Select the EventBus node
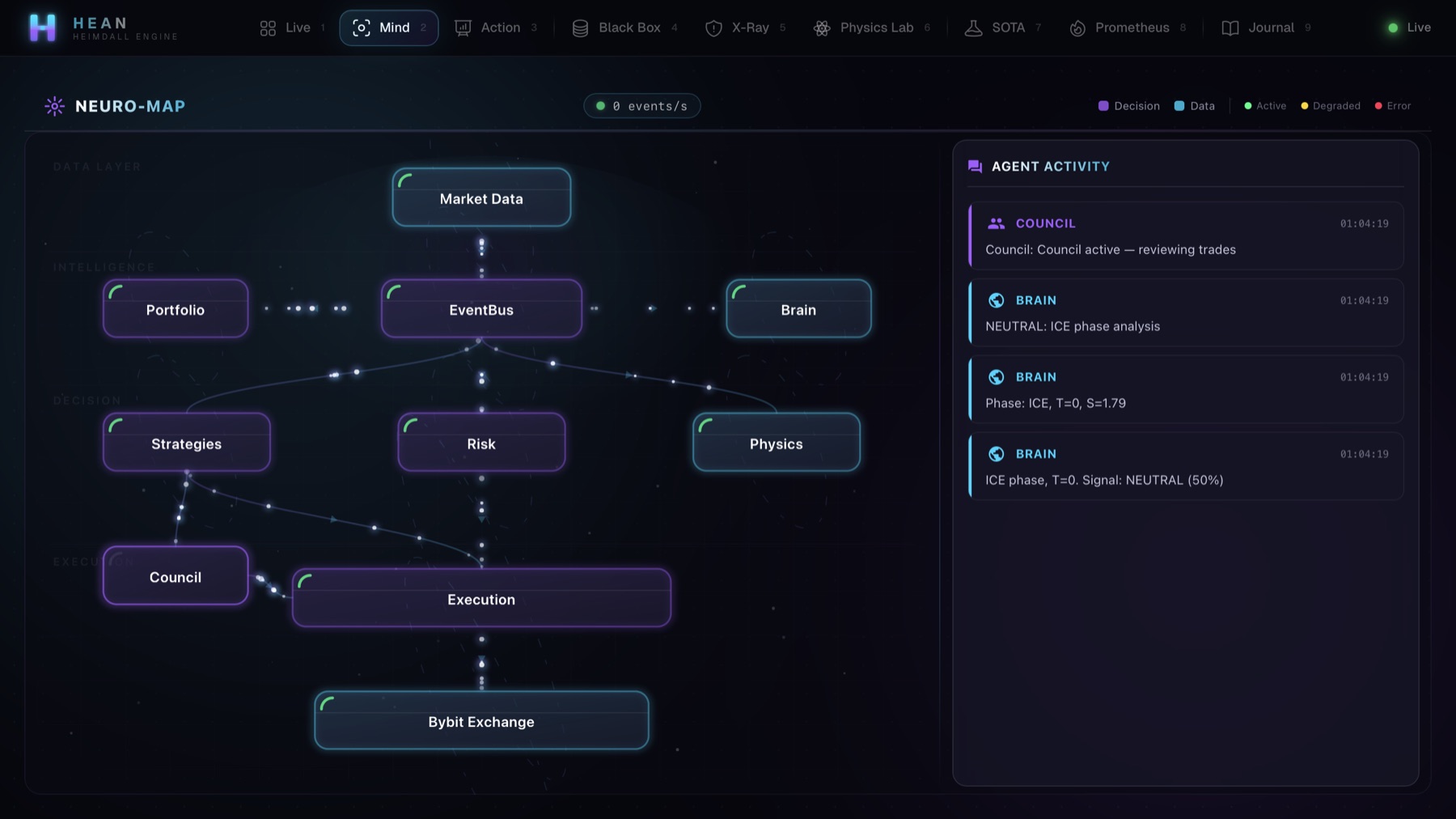This screenshot has height=819, width=1456. pos(481,308)
